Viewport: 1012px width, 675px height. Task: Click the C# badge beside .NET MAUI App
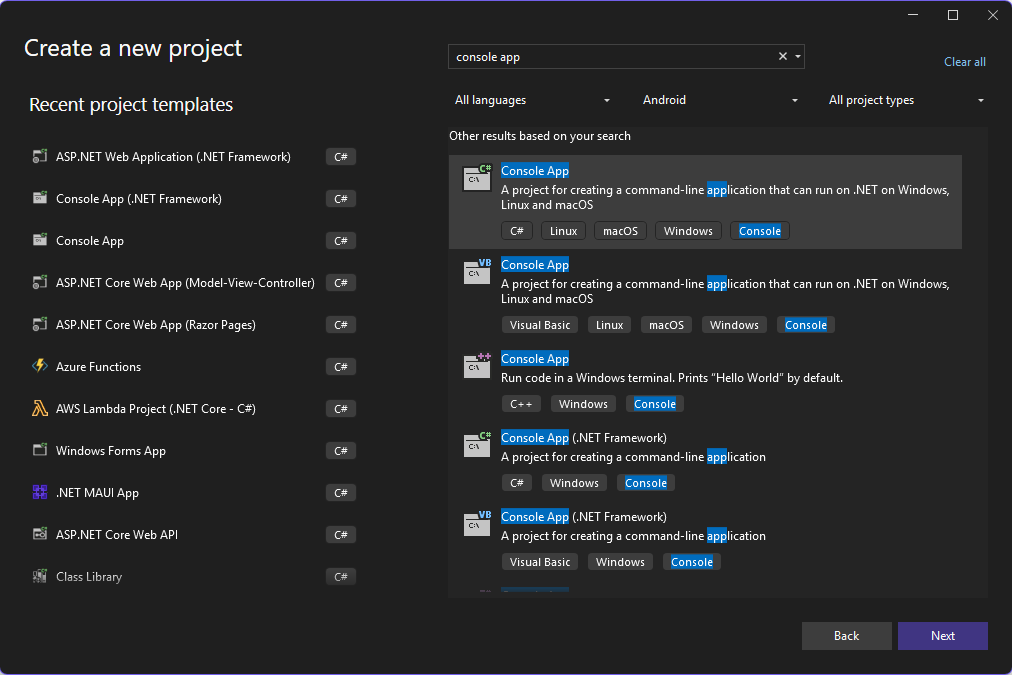coord(341,493)
